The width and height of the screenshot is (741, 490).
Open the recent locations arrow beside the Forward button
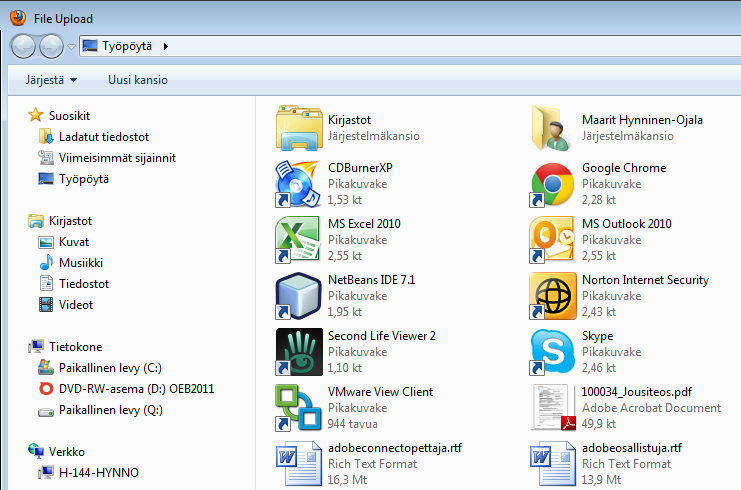pos(71,46)
